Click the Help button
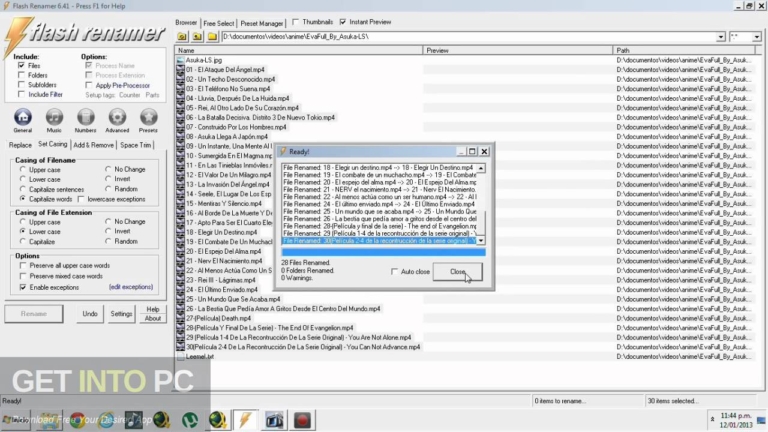Screen dimensions: 768x432 click(153, 310)
